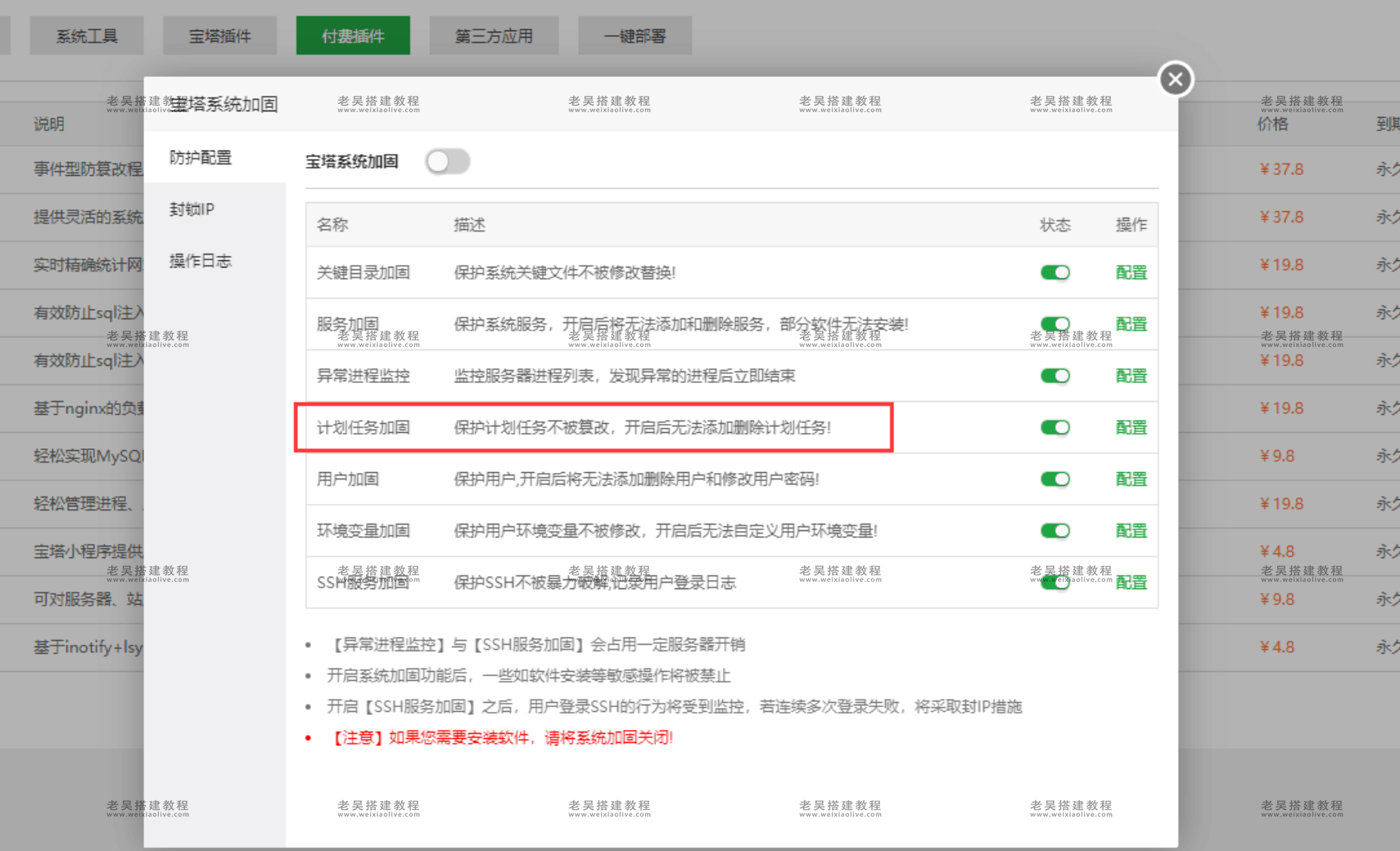
Task: Open the 操作日志 section
Action: pyautogui.click(x=199, y=260)
